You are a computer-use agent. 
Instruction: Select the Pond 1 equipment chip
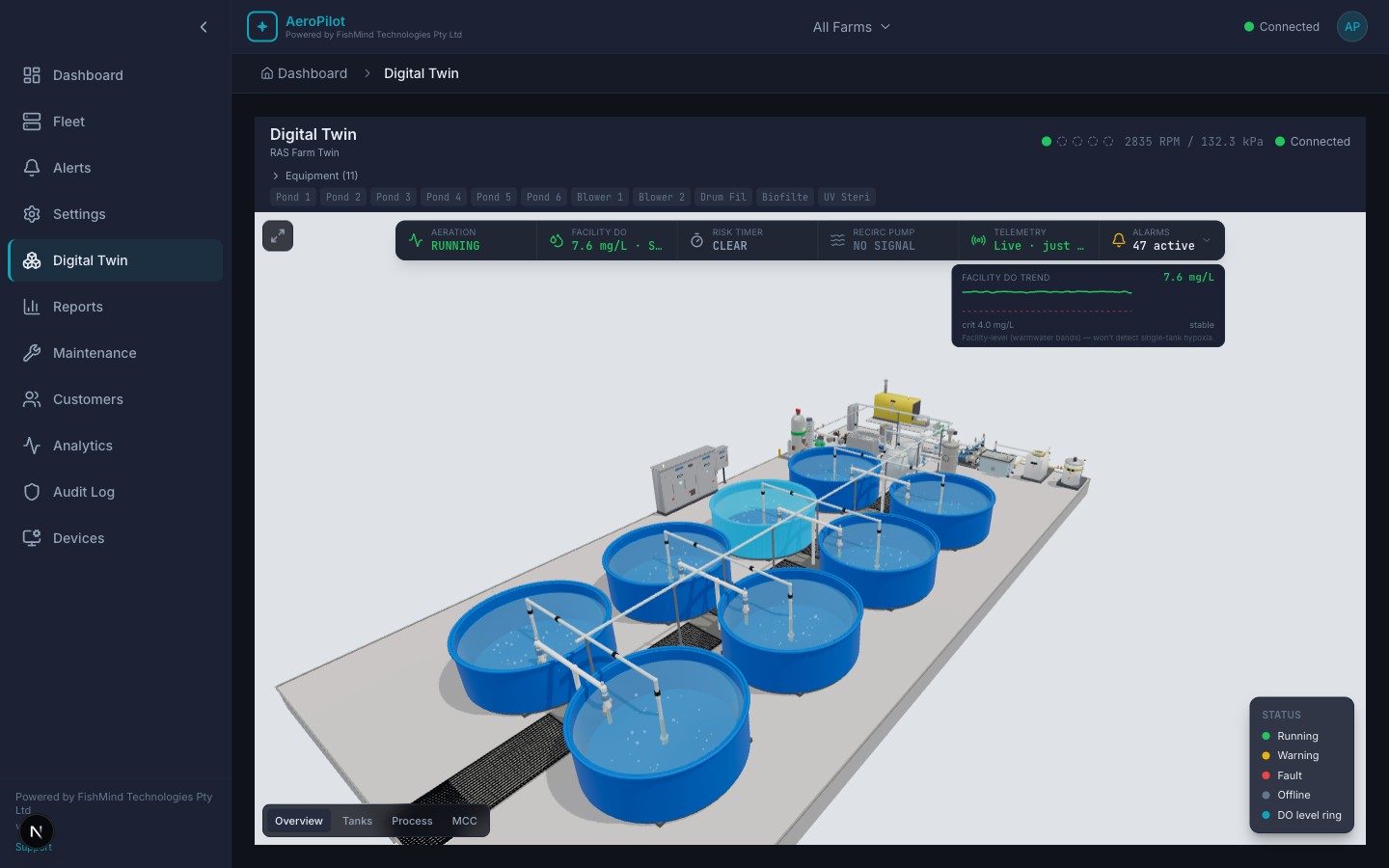pyautogui.click(x=293, y=197)
